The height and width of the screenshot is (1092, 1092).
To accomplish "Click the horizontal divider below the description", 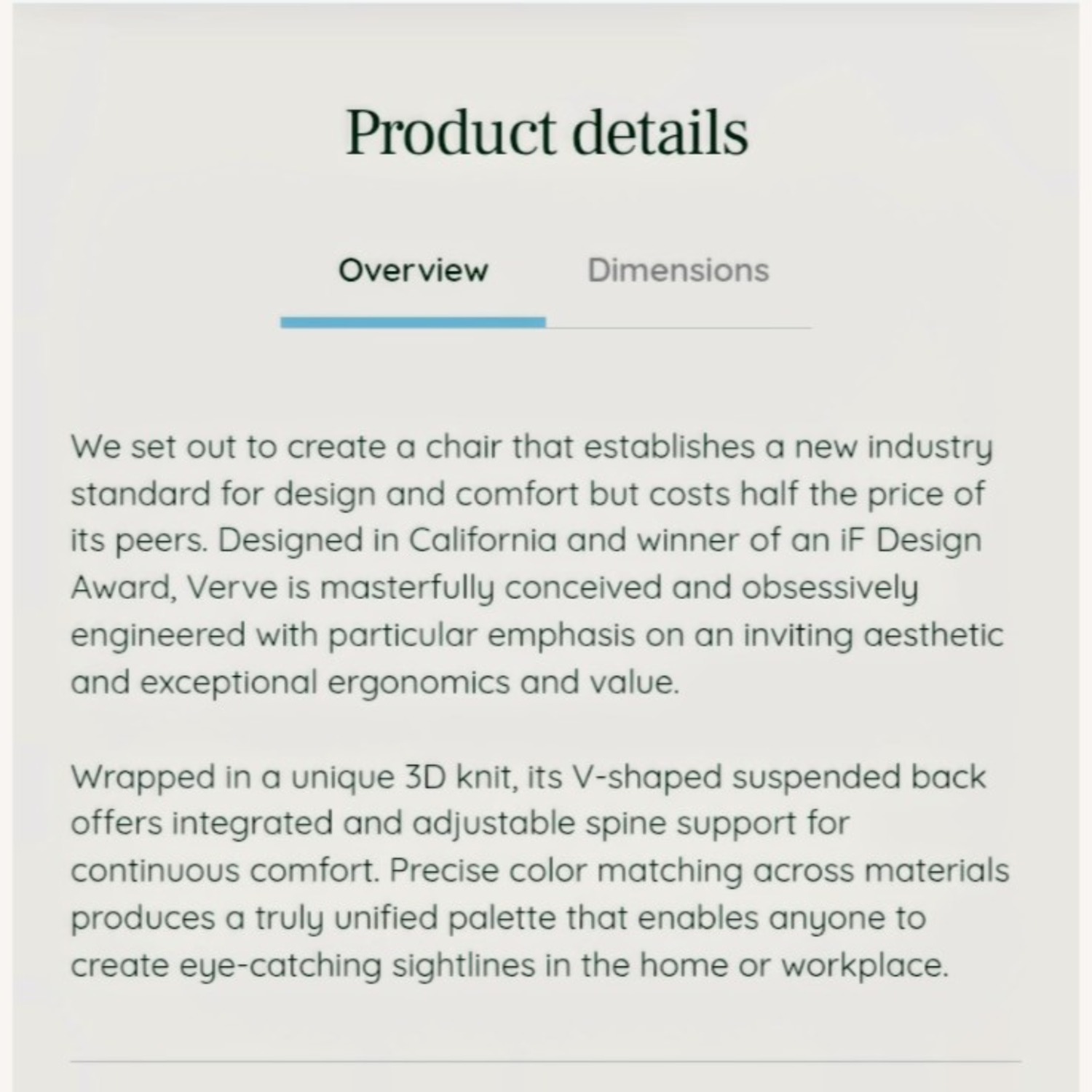I will (546, 1061).
